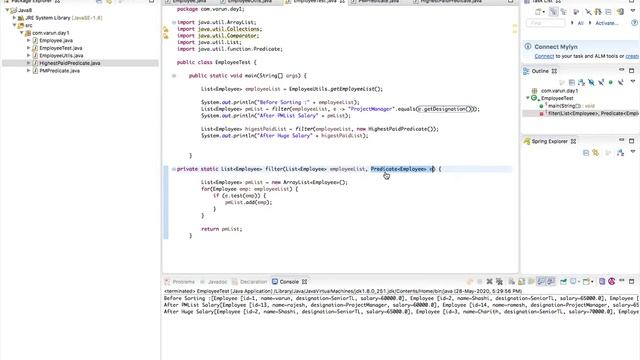Toggle Hide Fields in Outline toolbar
This screenshot has width=640, height=360.
591,82
